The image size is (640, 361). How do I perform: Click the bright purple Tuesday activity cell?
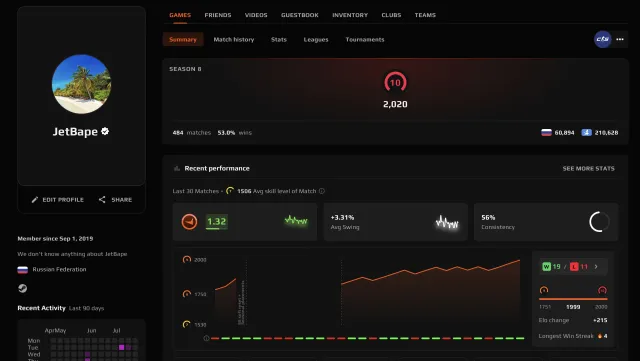coord(122,347)
